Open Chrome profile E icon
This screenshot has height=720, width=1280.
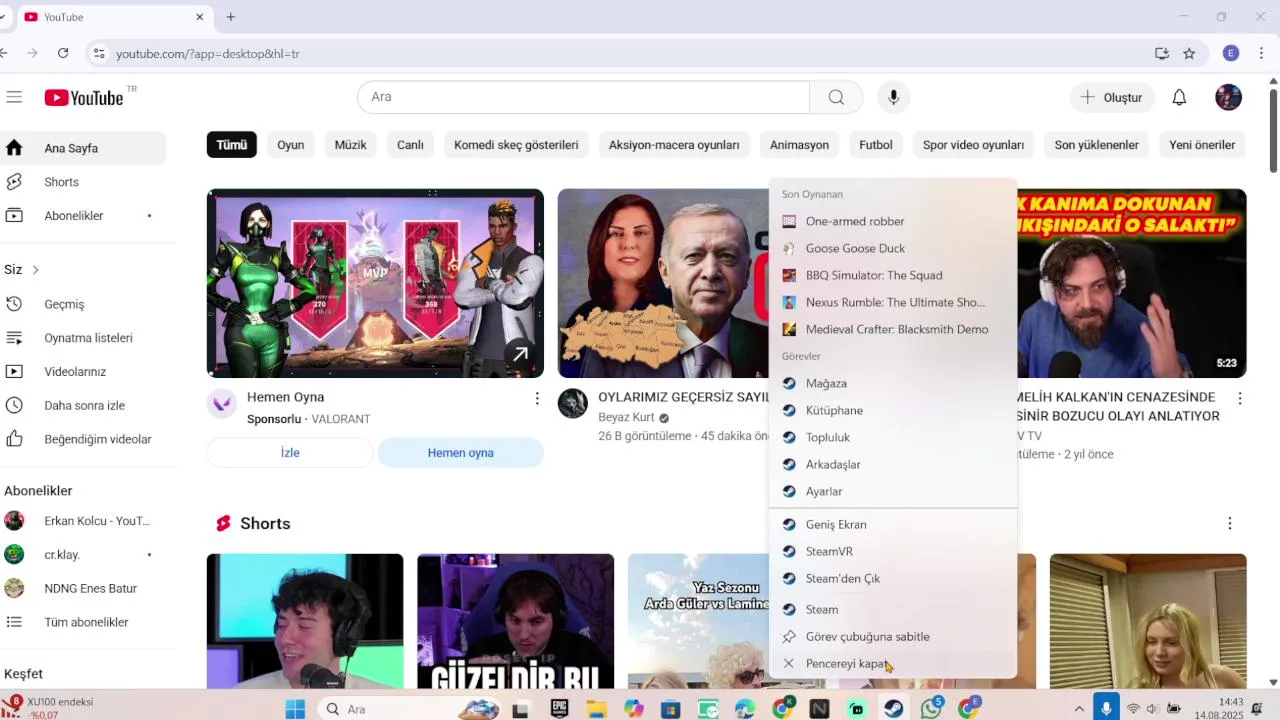pyautogui.click(x=1231, y=53)
